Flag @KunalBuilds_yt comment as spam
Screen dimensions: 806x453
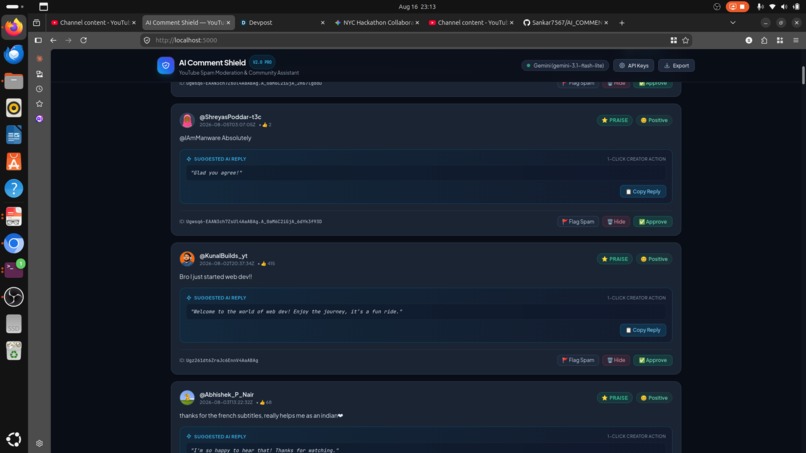pyautogui.click(x=578, y=360)
